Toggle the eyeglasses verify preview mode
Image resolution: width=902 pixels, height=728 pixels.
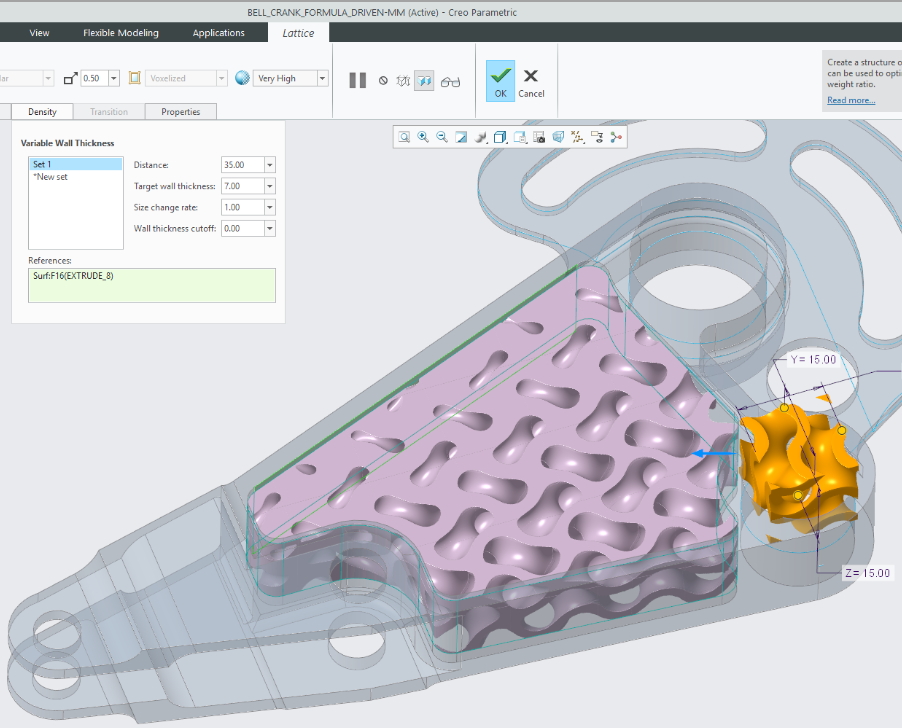click(x=451, y=81)
